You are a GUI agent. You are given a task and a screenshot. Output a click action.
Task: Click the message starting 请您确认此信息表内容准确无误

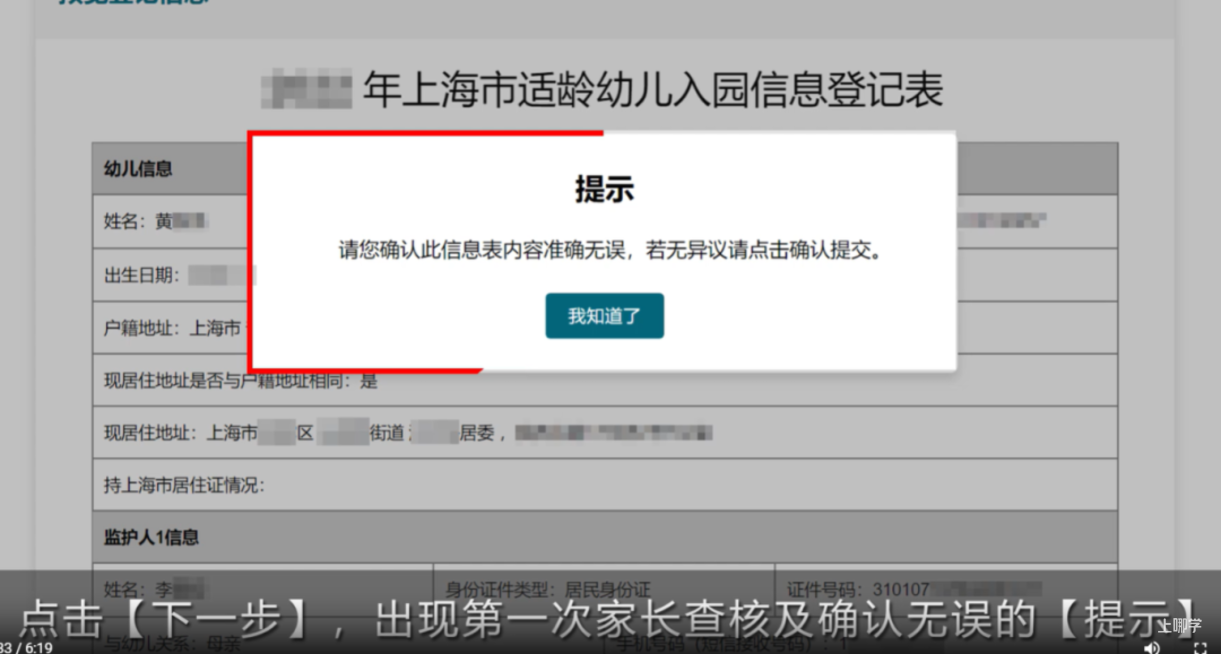tap(610, 251)
